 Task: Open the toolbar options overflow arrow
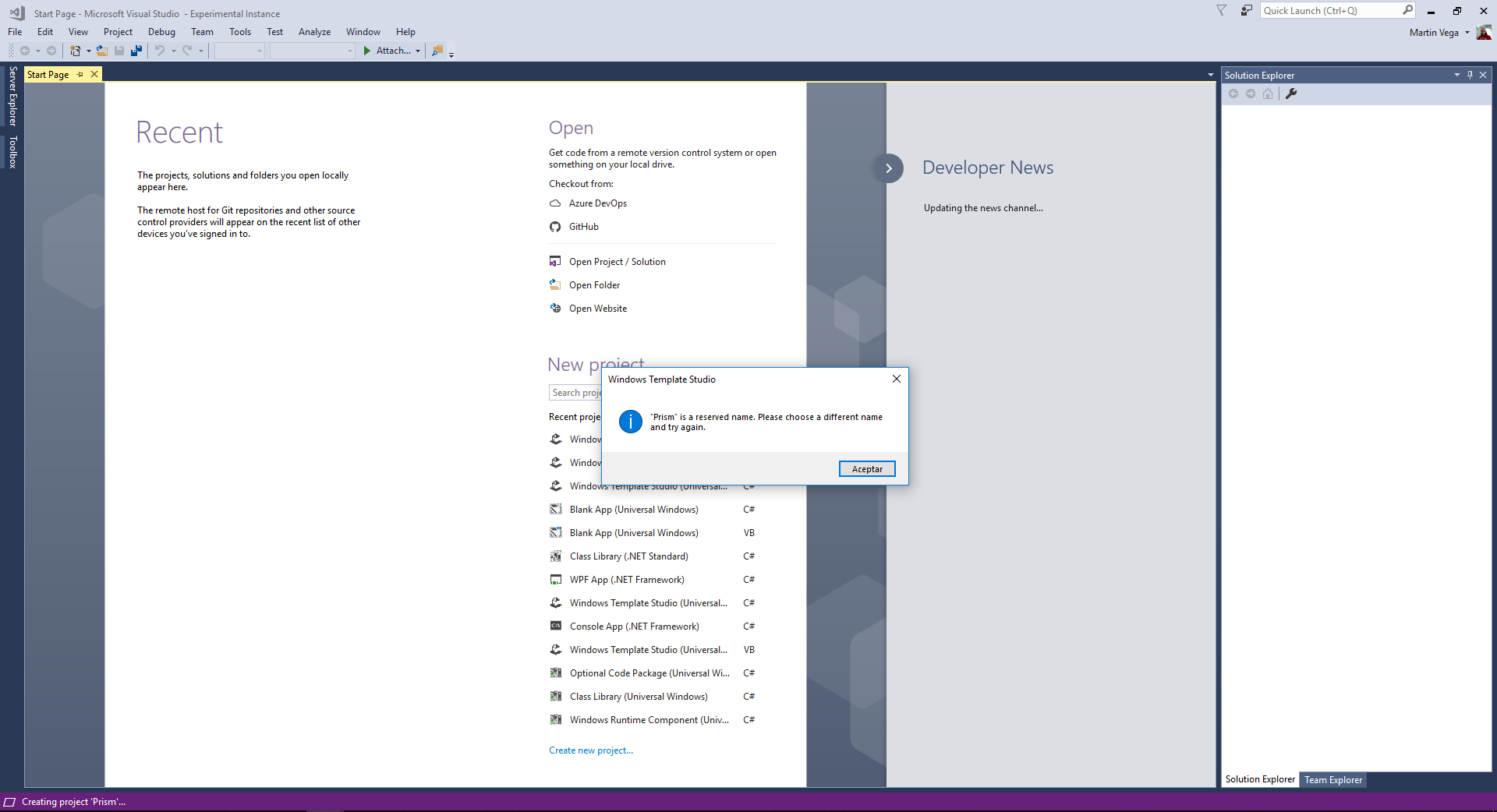(451, 54)
